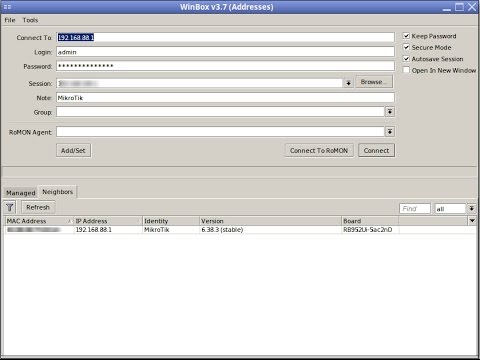Refresh the neighbors list
Viewport: 480px width, 360px height.
[38, 207]
